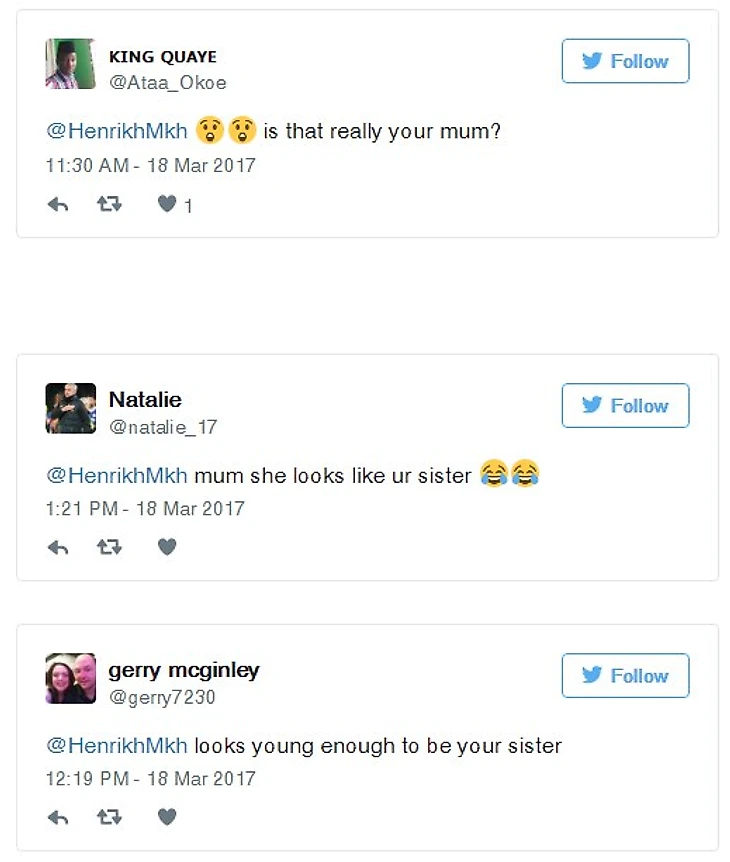This screenshot has height=862, width=730.
Task: Reply to Natalie's tweet
Action: point(58,547)
